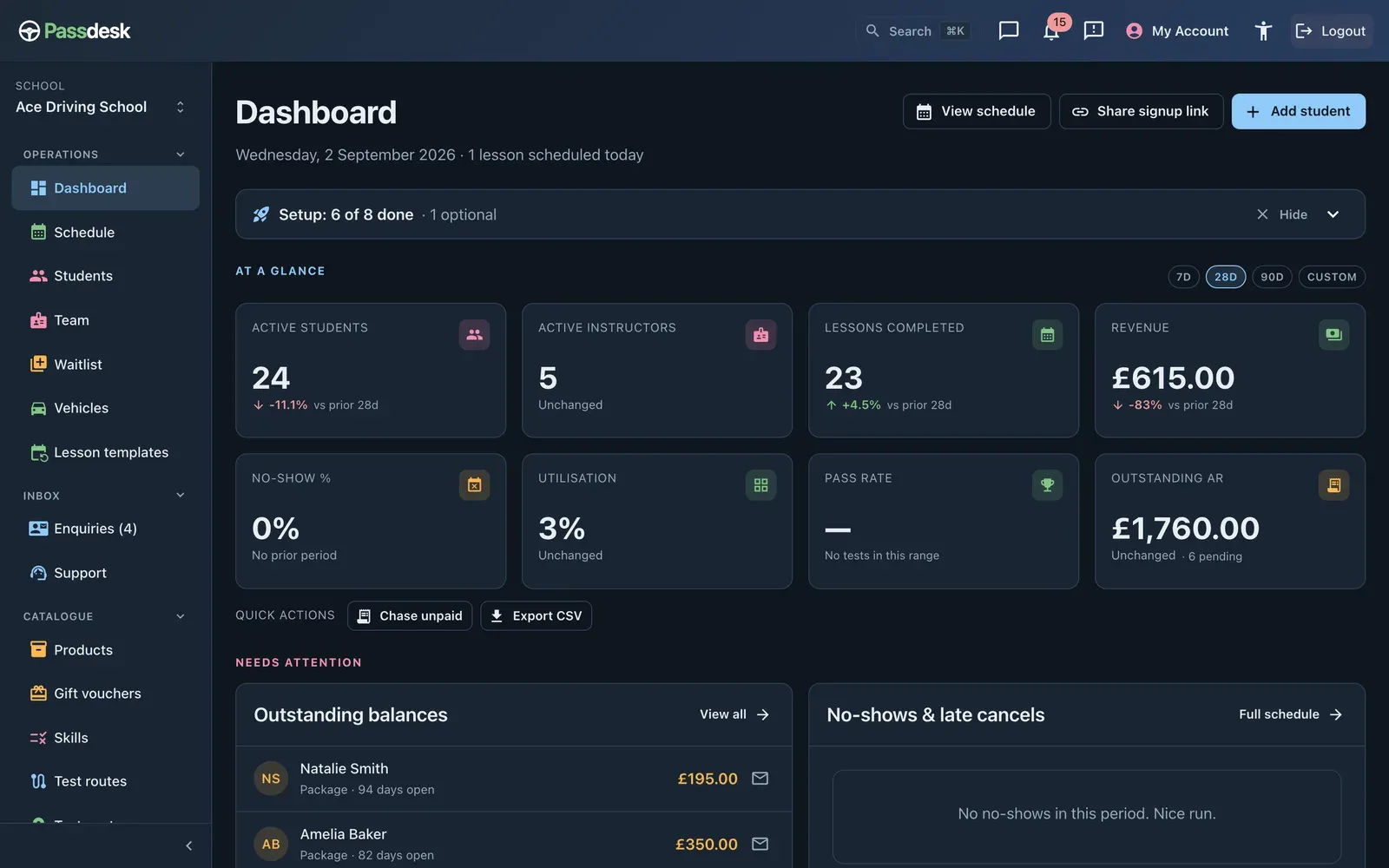This screenshot has height=868, width=1389.
Task: Click the £615.00 revenue value
Action: point(1173,378)
